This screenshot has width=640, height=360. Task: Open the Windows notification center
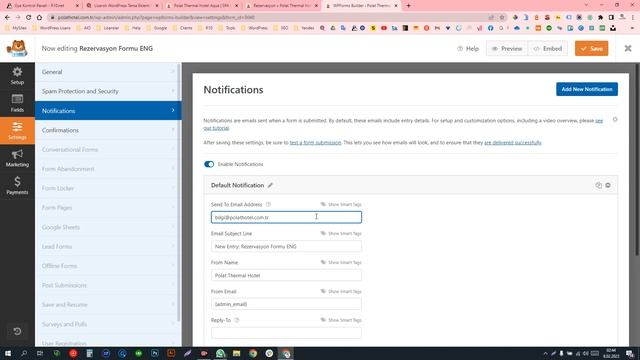tap(630, 353)
